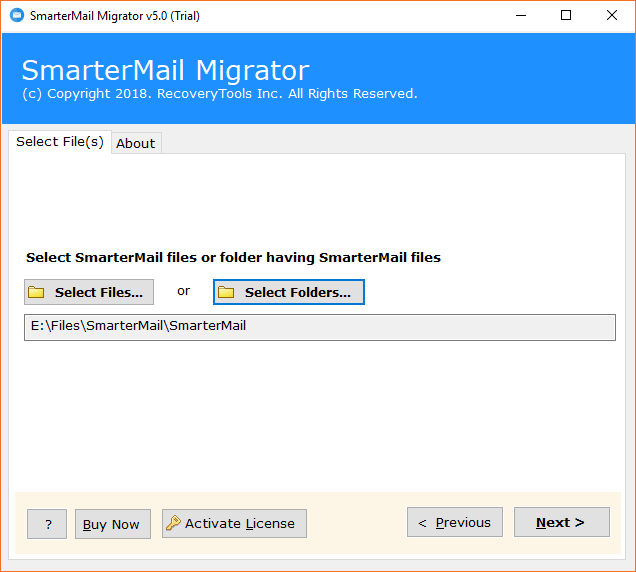
Task: Minimize the SmarterMail Migrator window
Action: (x=521, y=15)
